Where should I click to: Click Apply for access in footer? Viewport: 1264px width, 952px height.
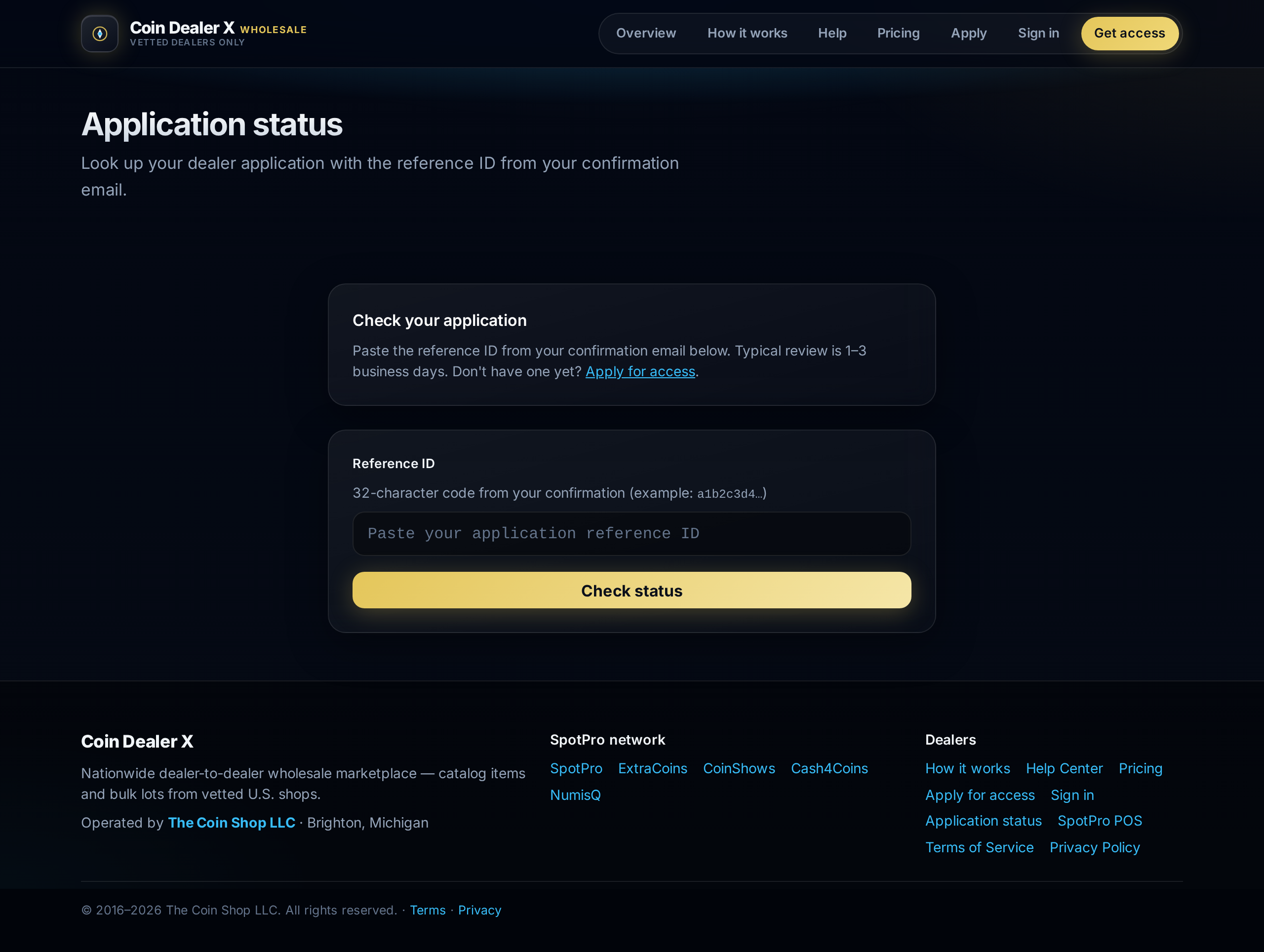pyautogui.click(x=980, y=795)
